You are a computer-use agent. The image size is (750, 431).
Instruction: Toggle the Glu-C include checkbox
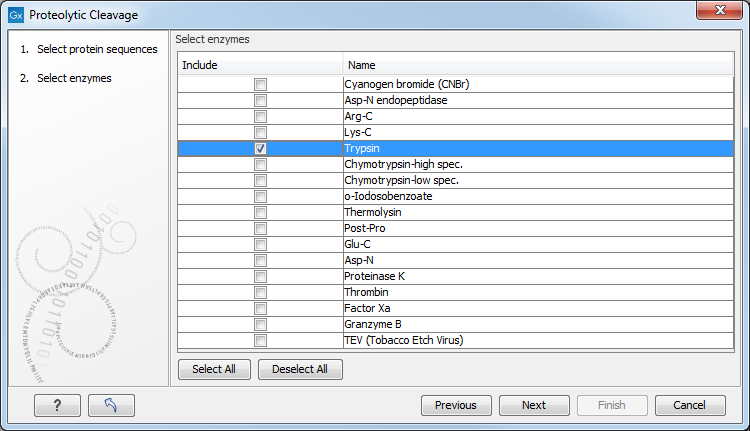coord(260,244)
